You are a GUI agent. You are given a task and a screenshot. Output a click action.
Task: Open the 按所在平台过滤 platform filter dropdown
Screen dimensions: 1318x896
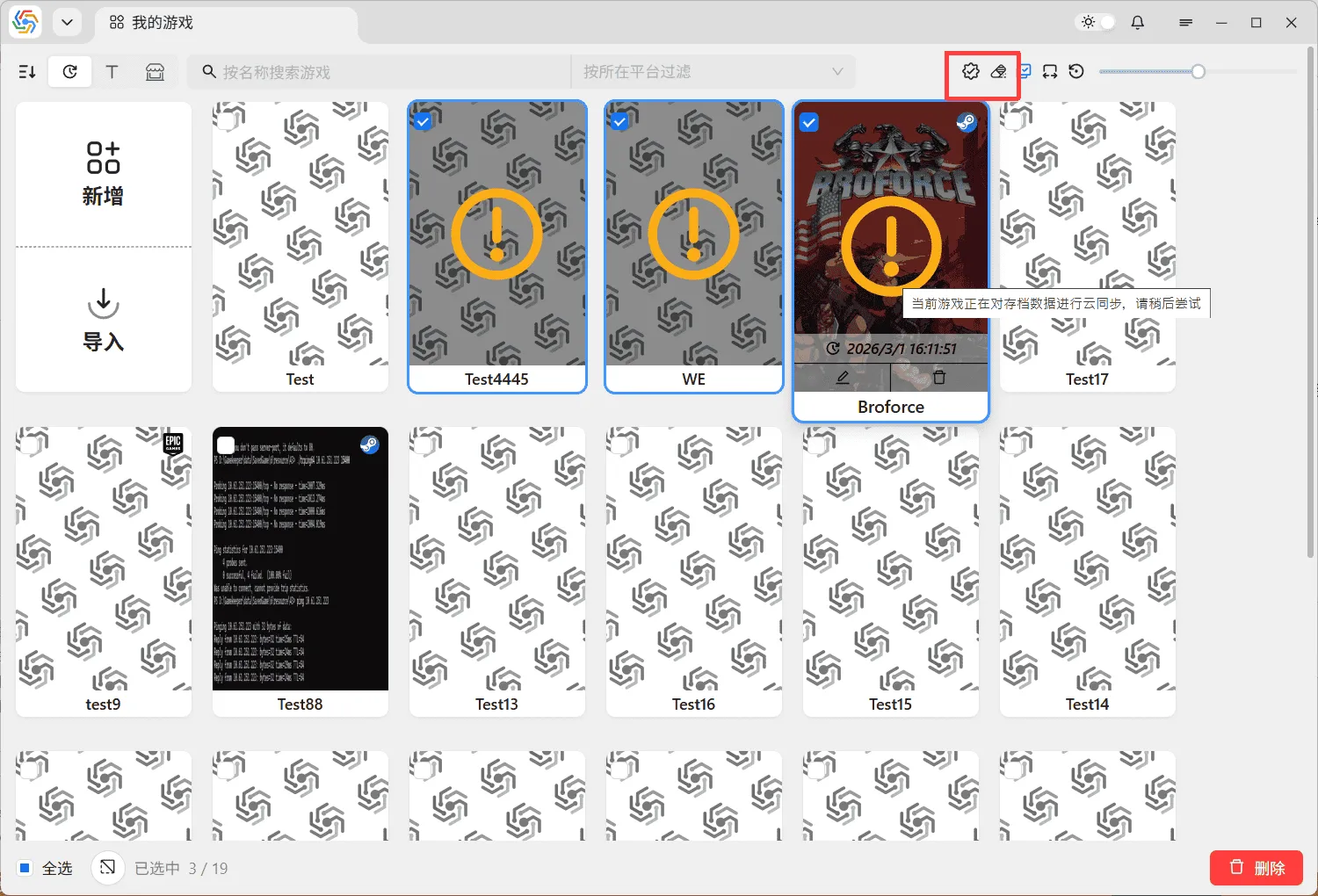(x=713, y=71)
